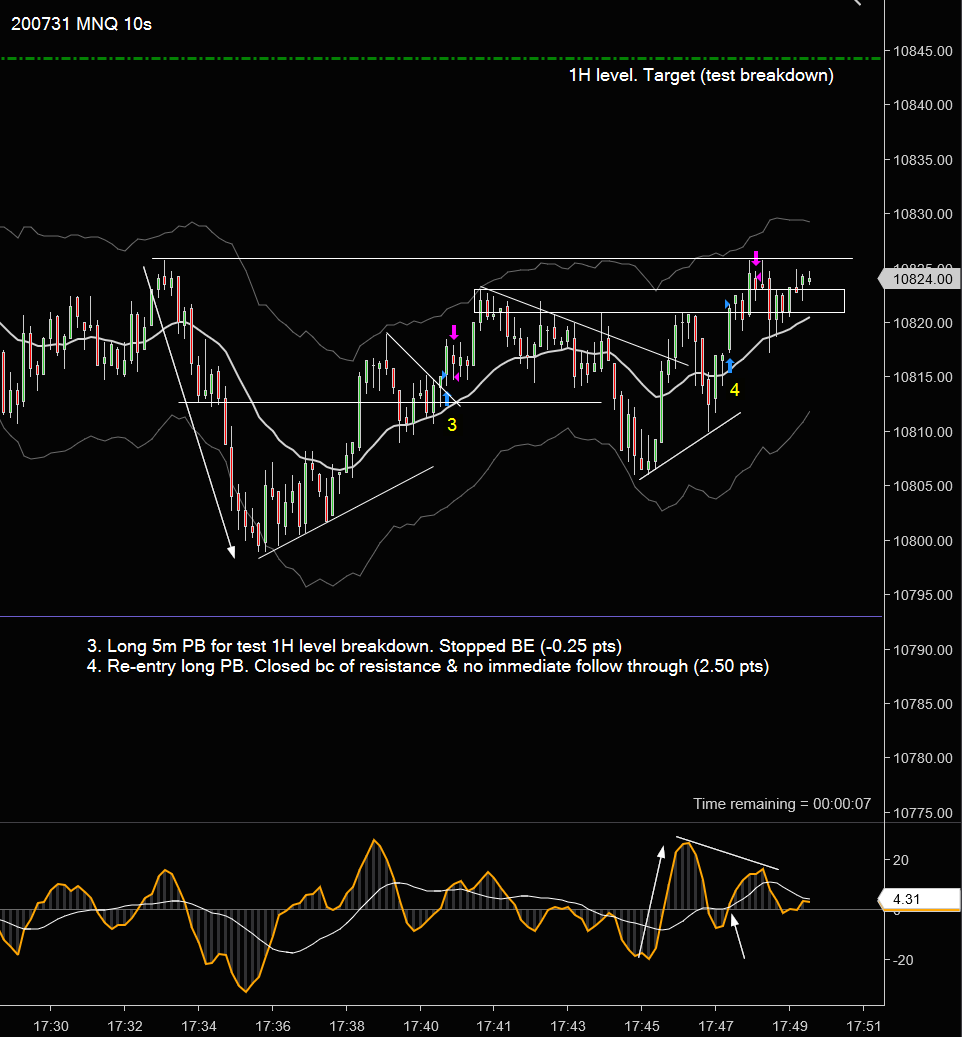Click the 4.31 oscillator value marker

point(918,899)
